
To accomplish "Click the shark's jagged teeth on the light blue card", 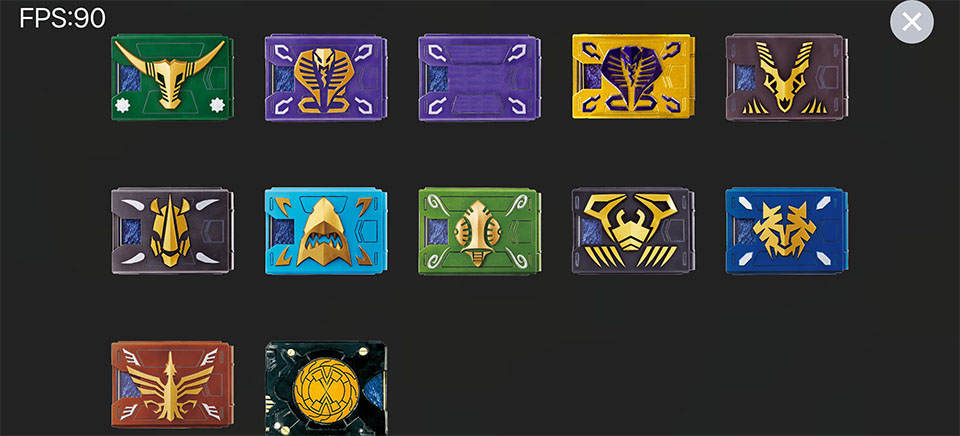I will (326, 242).
